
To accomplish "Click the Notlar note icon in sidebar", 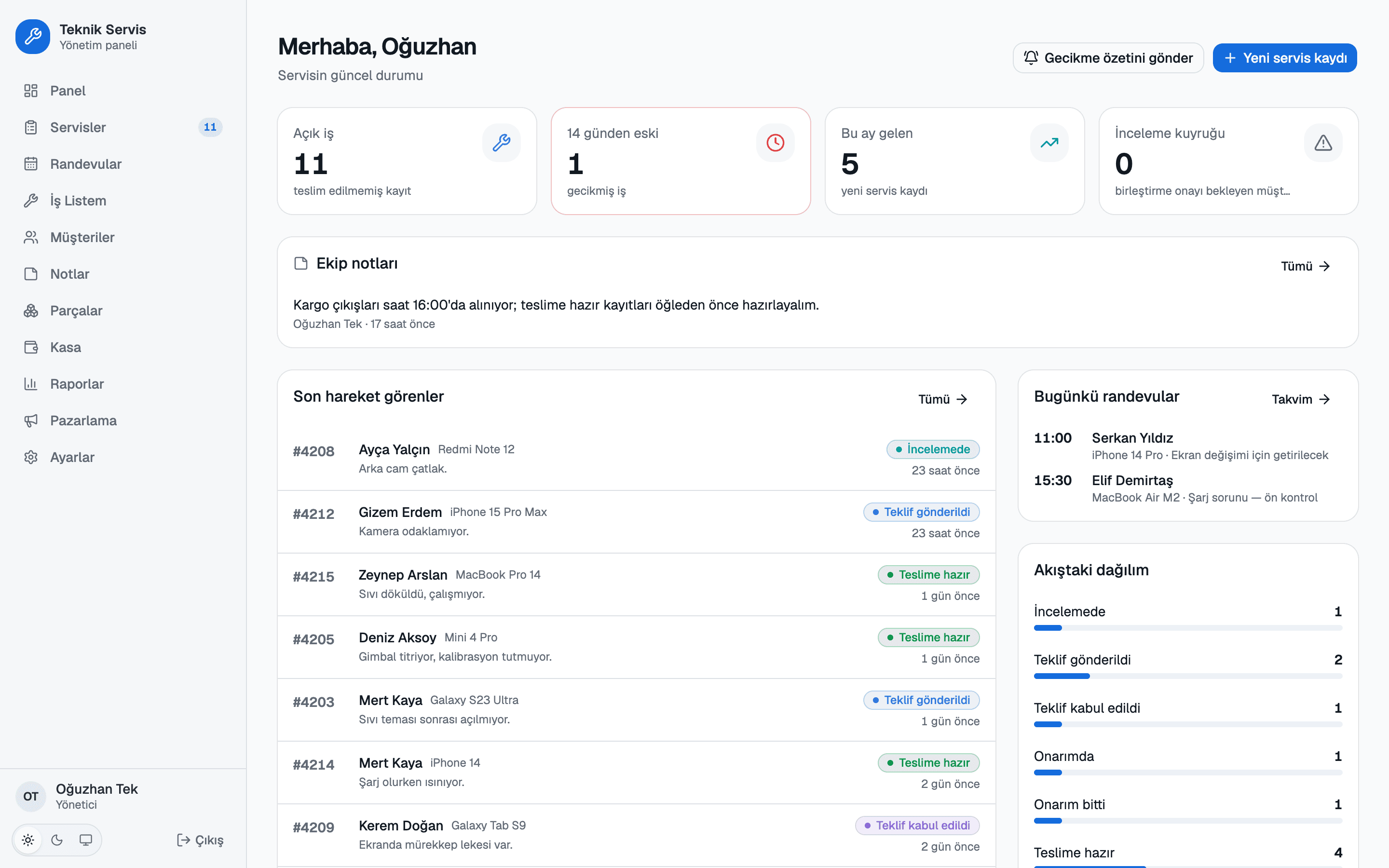I will (x=31, y=274).
